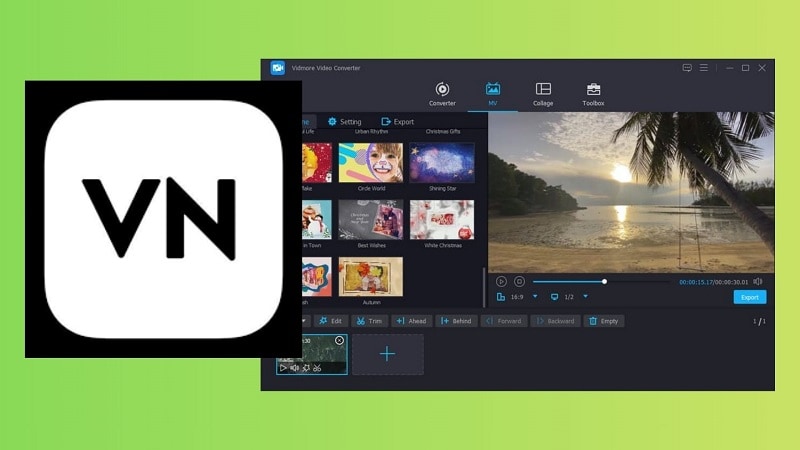
Task: Select the Shining Star theme thumbnail
Action: pyautogui.click(x=442, y=163)
